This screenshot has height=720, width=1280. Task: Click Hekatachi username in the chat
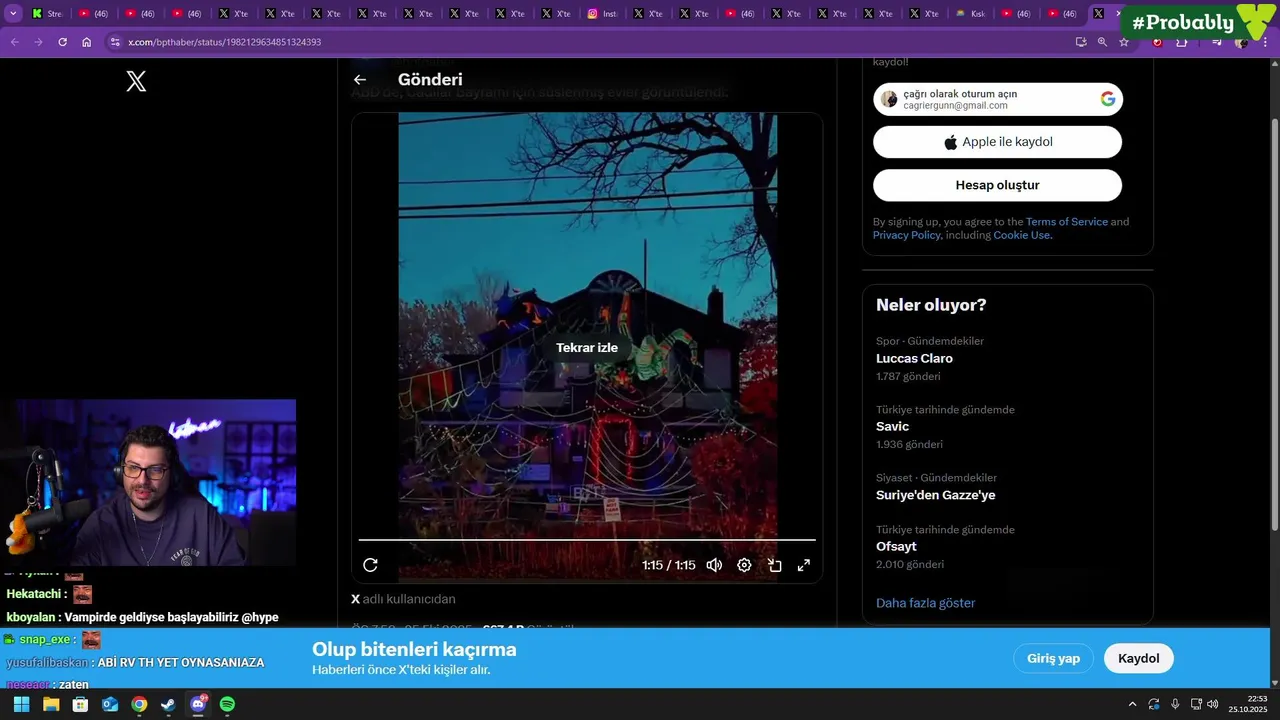tap(32, 594)
